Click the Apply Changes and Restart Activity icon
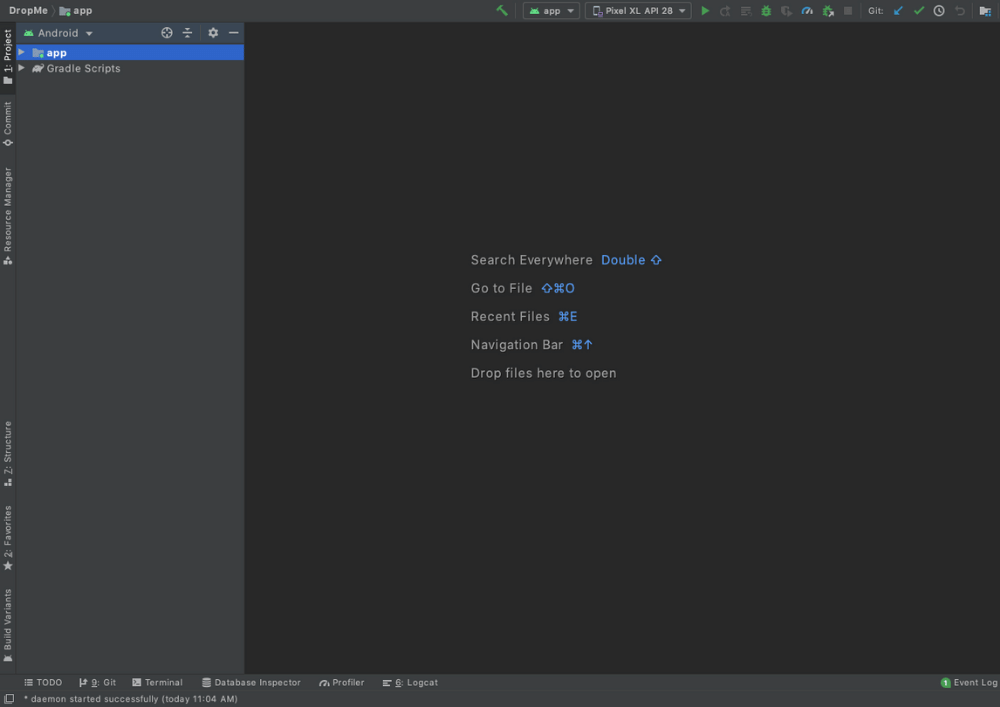Screen dimensions: 1000x707 point(725,11)
